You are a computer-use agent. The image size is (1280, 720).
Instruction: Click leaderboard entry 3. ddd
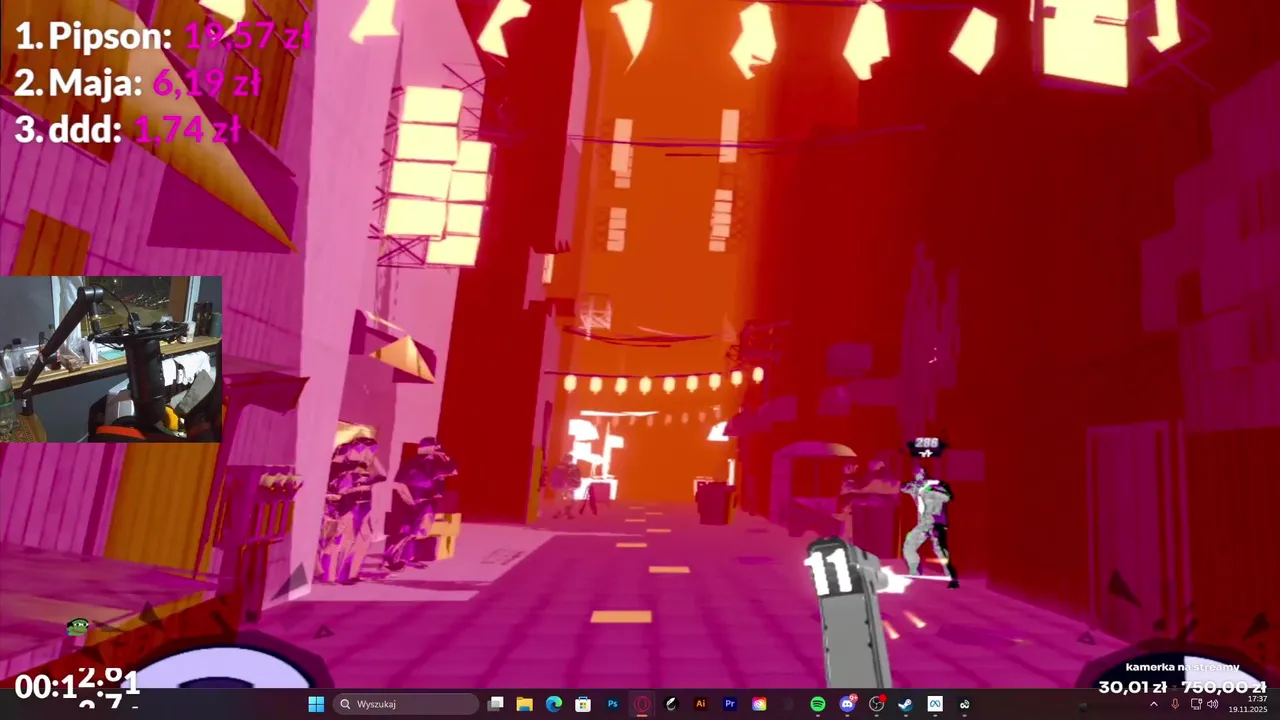[x=68, y=129]
